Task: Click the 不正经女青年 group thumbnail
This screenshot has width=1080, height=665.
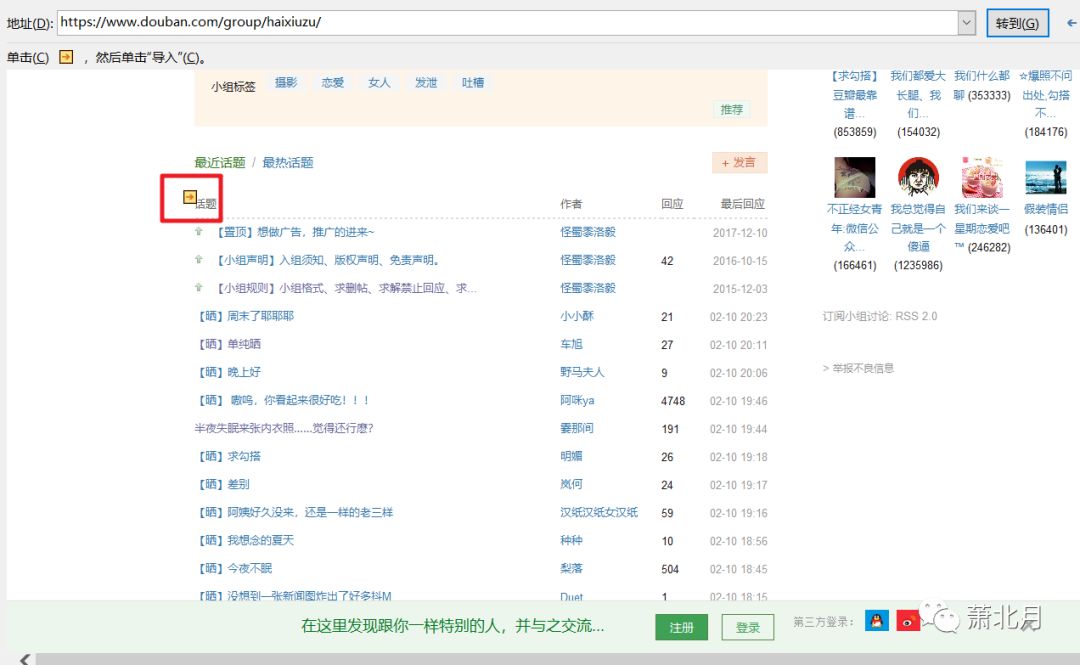Action: point(854,177)
